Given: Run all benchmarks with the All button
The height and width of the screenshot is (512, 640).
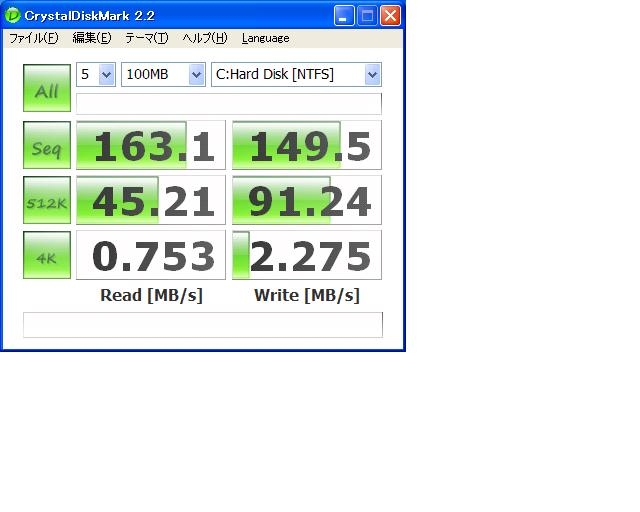Looking at the screenshot, I should (x=47, y=88).
